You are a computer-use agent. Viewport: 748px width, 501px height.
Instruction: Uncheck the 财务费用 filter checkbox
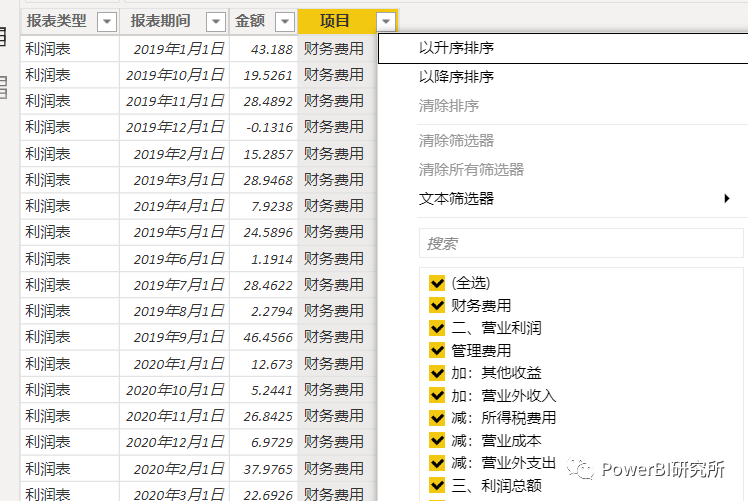[x=437, y=305]
